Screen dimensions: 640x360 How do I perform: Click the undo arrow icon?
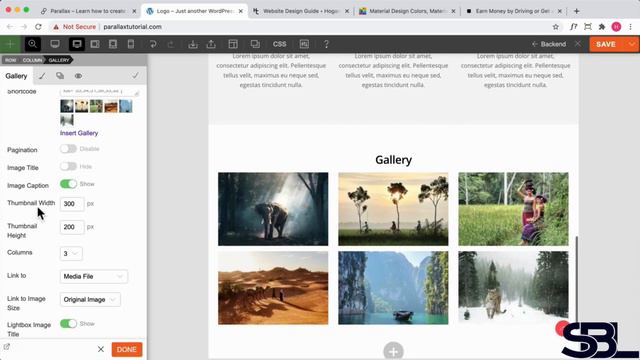[x=153, y=44]
